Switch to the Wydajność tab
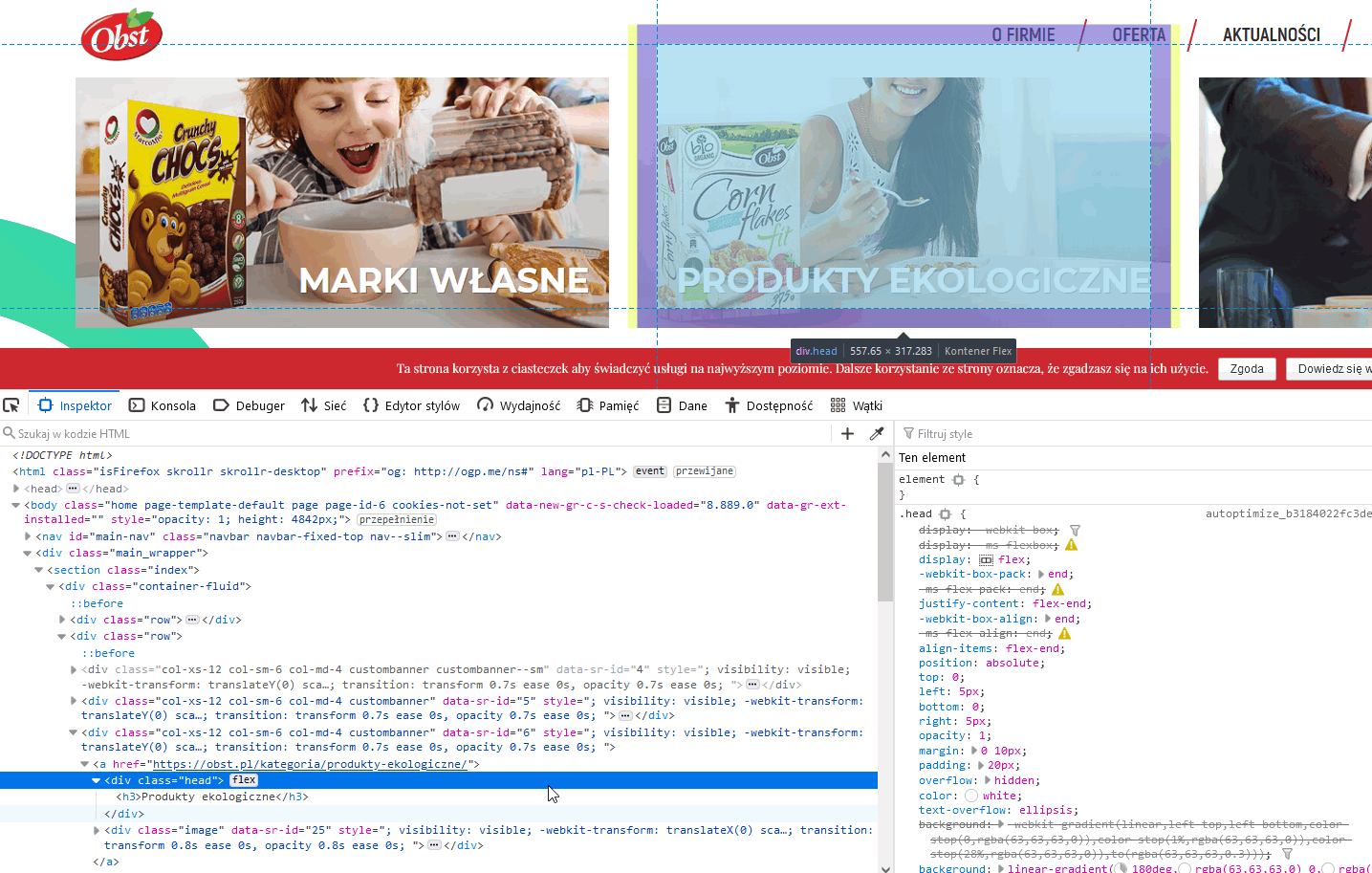Viewport: 1372px width, 873px height. [x=519, y=405]
